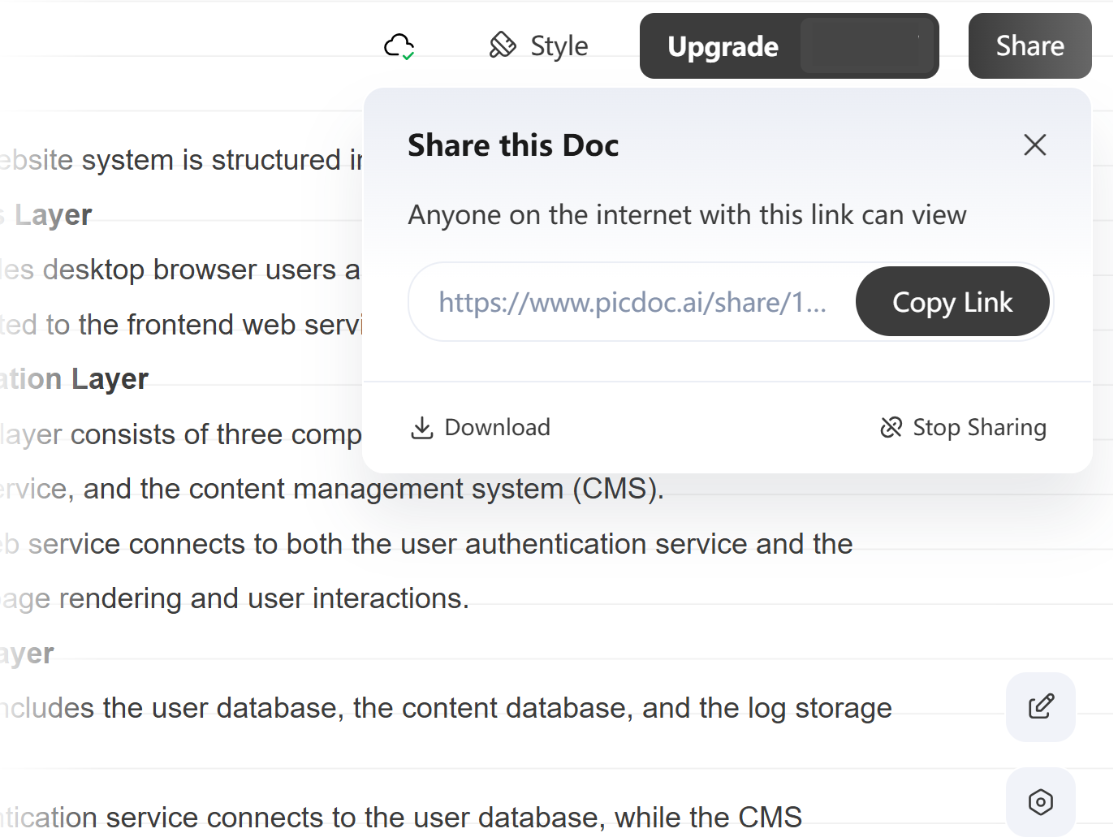Click the pencil edit icon button
Viewport: 1120px width, 840px height.
pyautogui.click(x=1040, y=707)
